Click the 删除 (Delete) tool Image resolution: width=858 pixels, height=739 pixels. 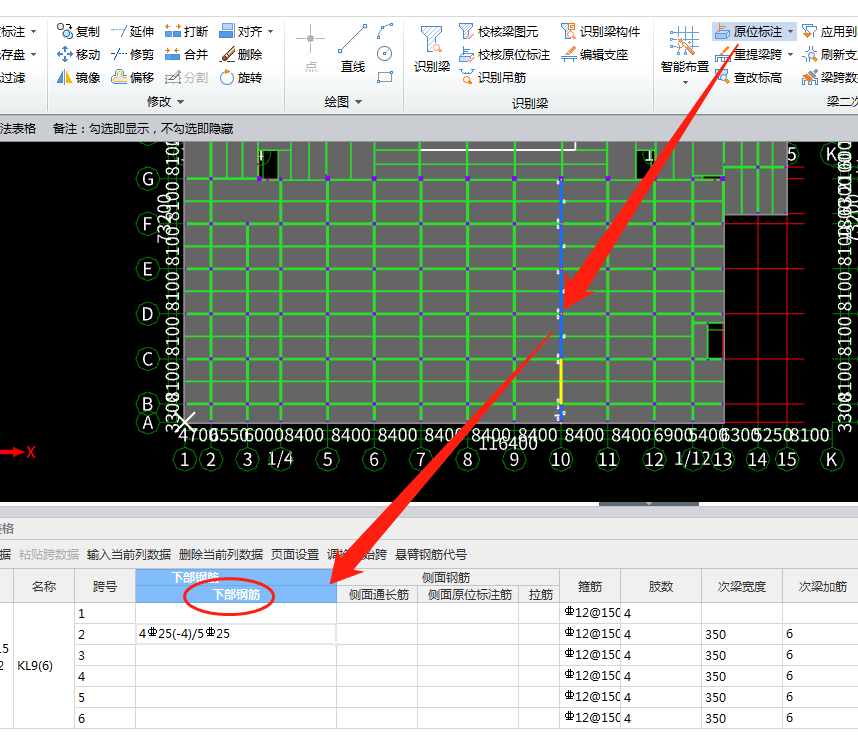click(x=240, y=54)
